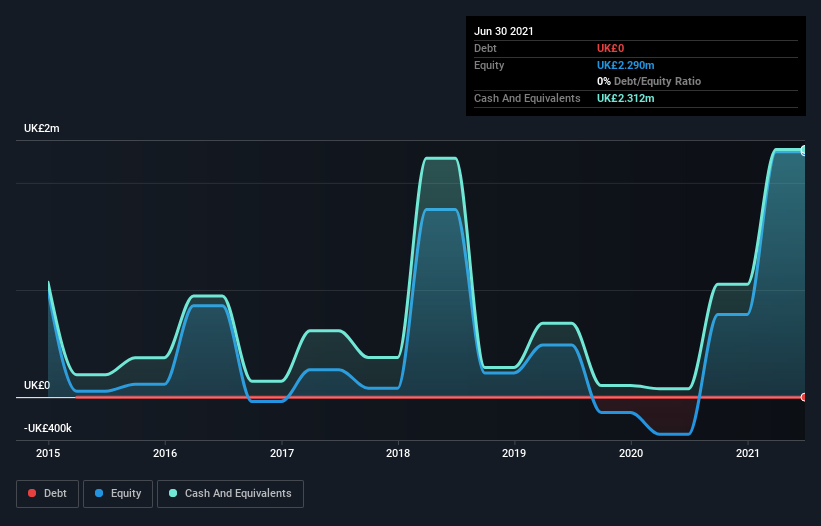Click Cash And Equivalents label in tooltip
The image size is (821, 526).
tap(527, 98)
